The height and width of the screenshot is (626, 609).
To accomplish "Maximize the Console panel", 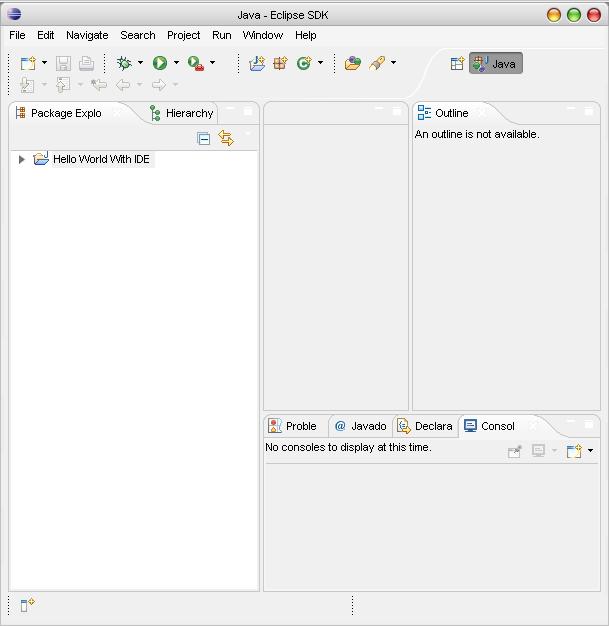I will pos(589,424).
